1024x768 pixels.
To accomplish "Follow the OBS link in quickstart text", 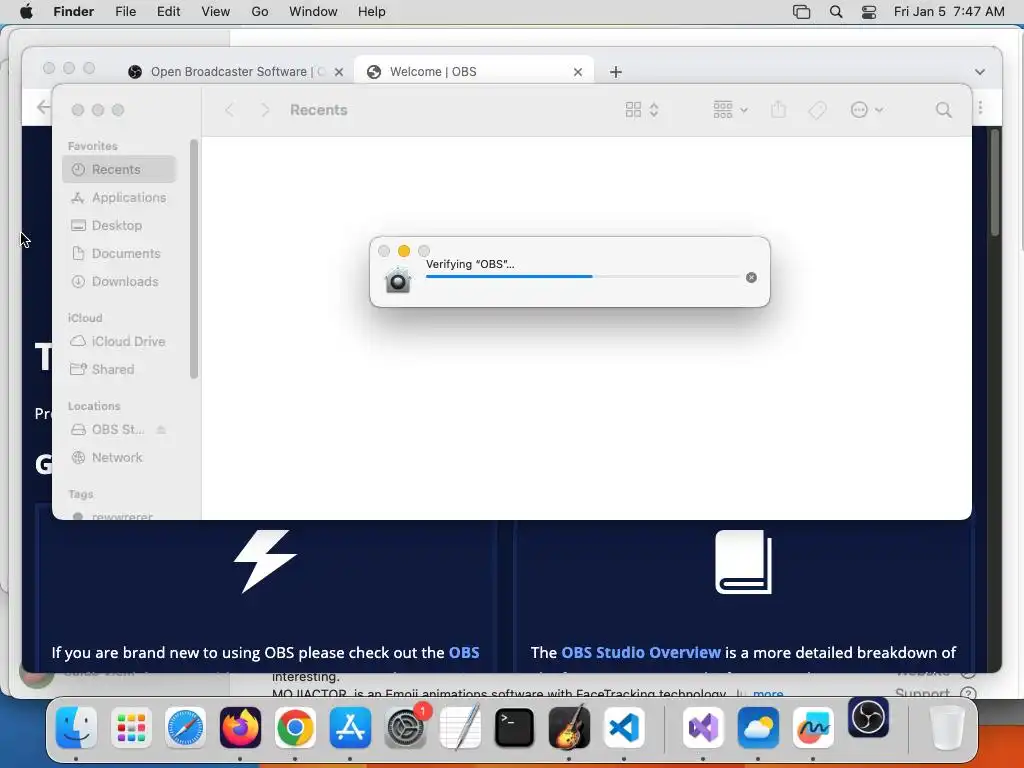I will pyautogui.click(x=464, y=652).
